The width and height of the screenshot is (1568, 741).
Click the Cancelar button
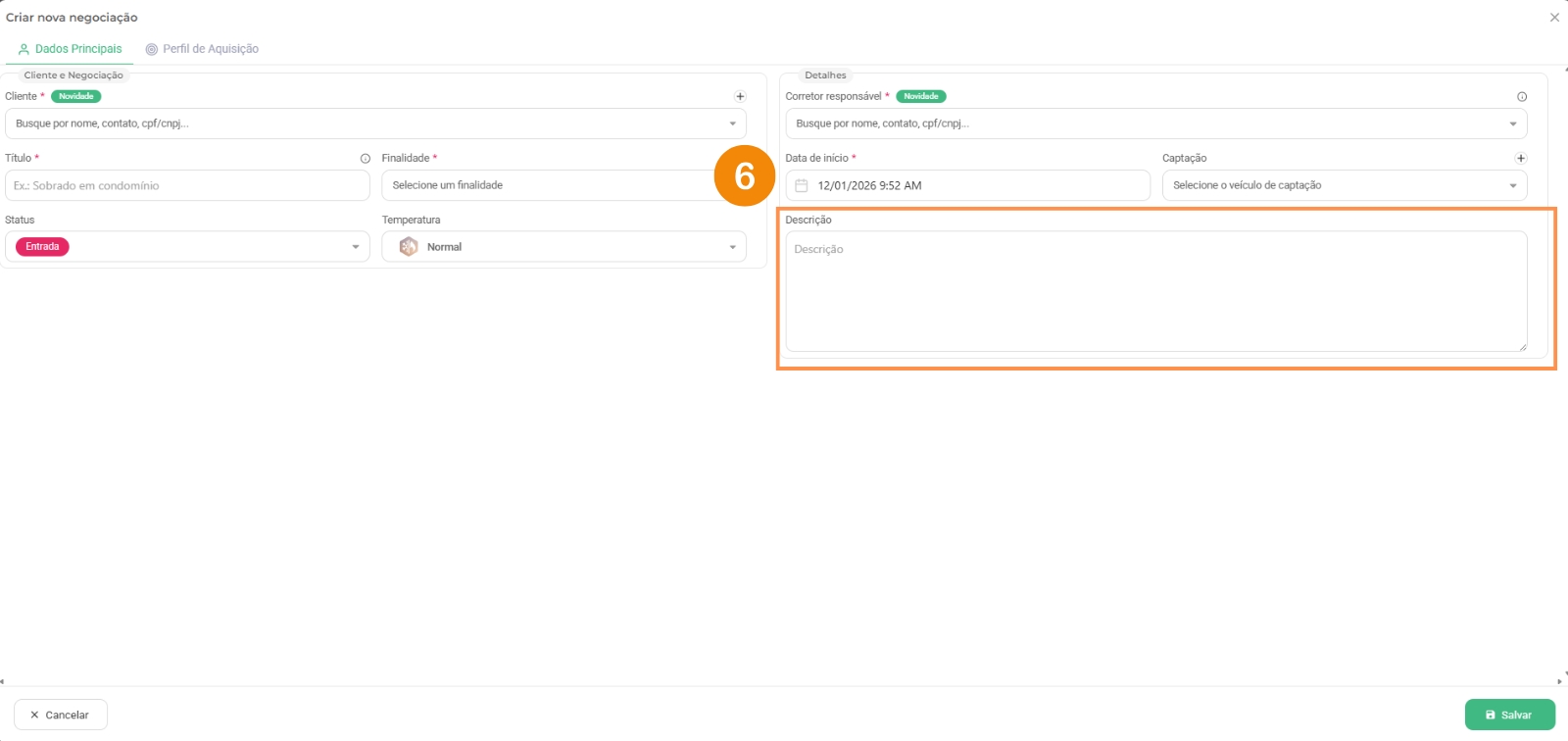pyautogui.click(x=61, y=715)
